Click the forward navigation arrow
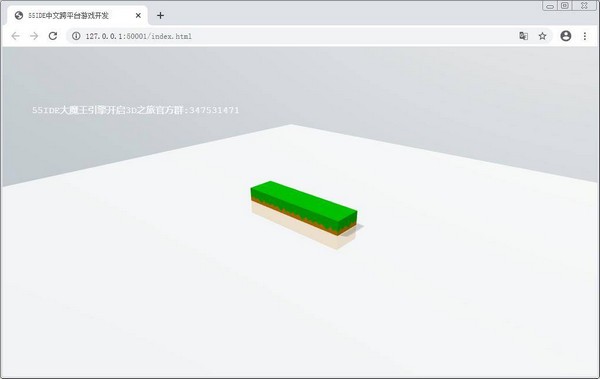Image resolution: width=600 pixels, height=379 pixels. click(34, 36)
